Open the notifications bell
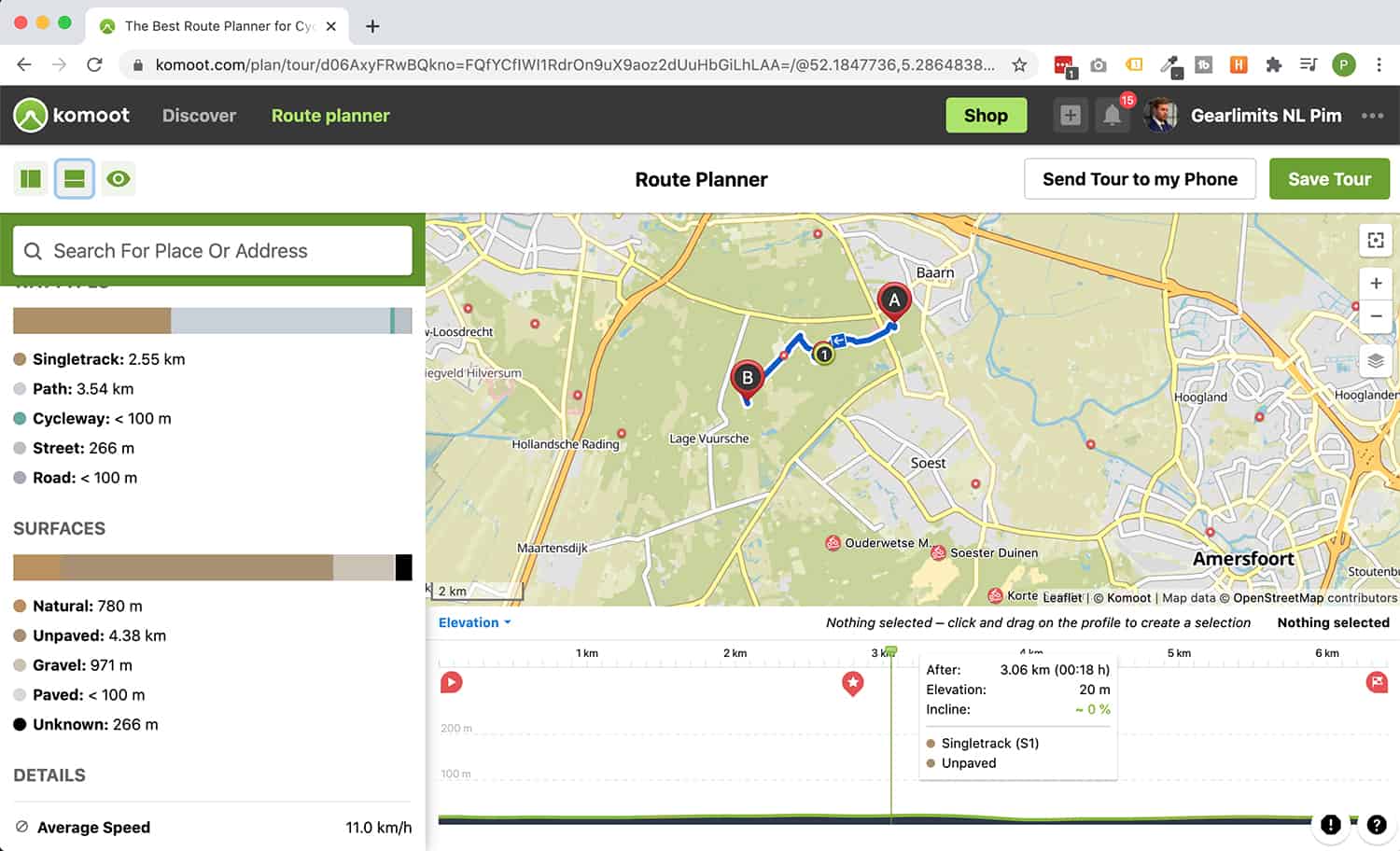1400x851 pixels. pyautogui.click(x=1112, y=116)
